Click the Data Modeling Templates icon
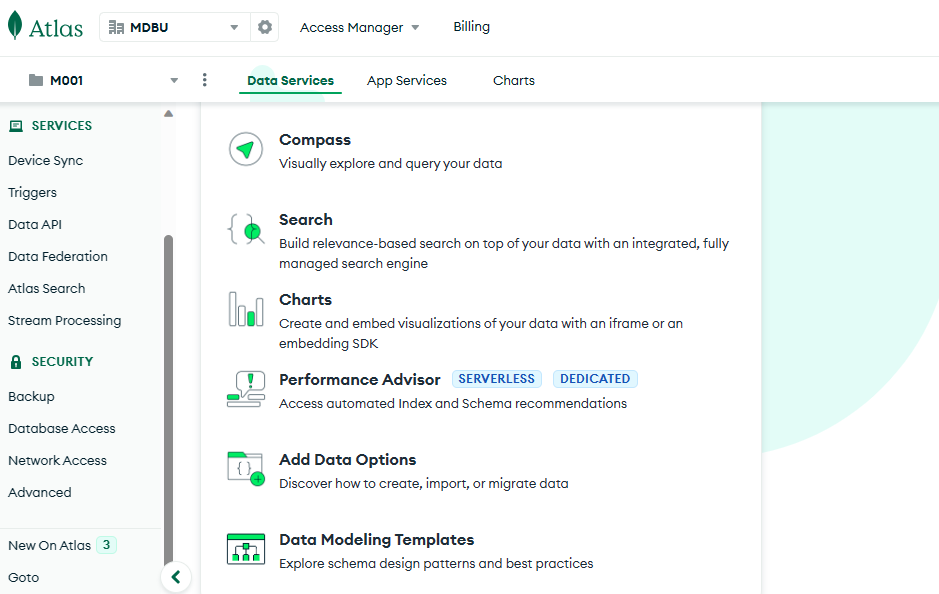Screen dimensions: 939x594 (x=246, y=549)
